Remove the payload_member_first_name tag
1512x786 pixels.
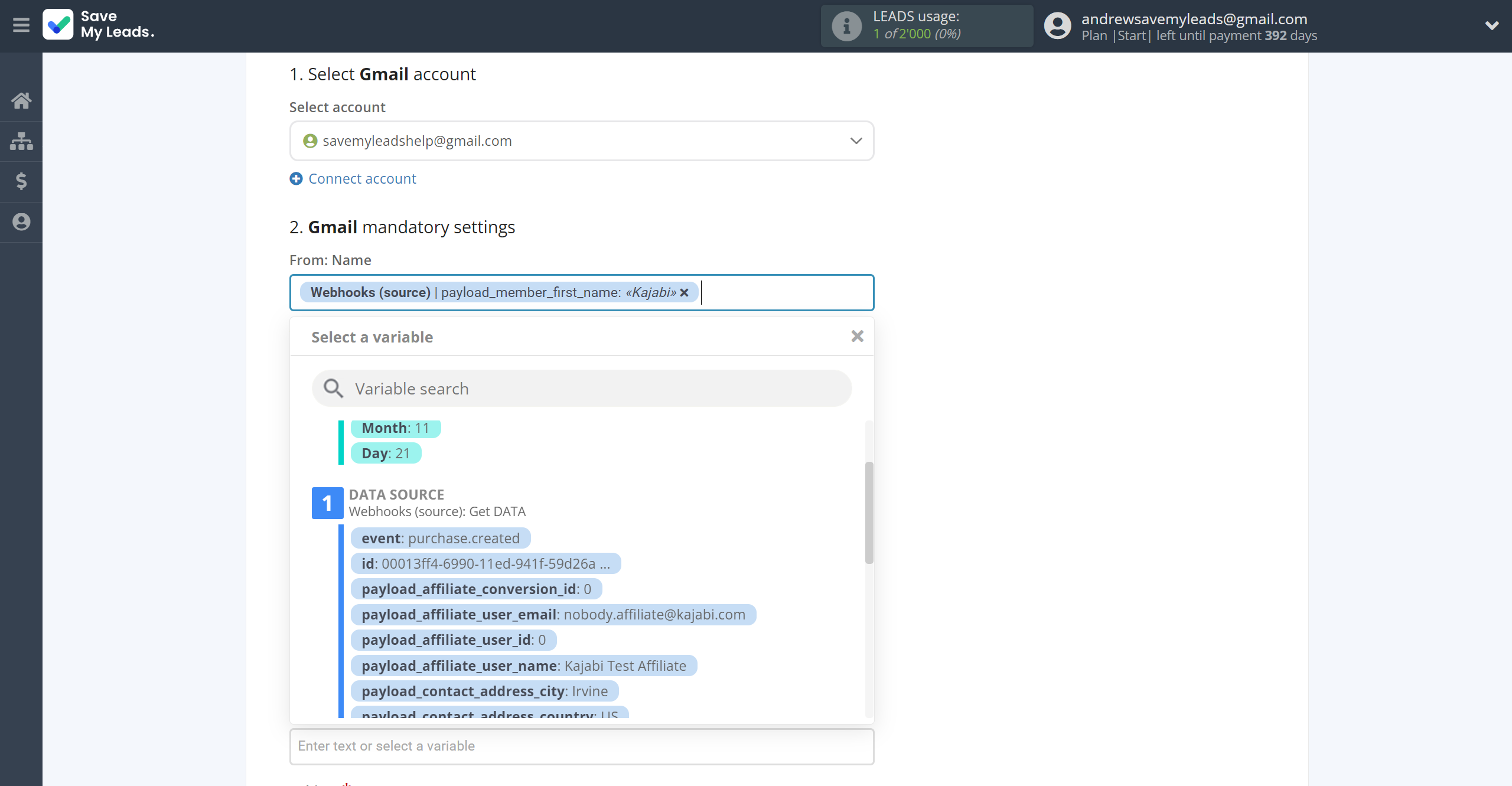685,293
